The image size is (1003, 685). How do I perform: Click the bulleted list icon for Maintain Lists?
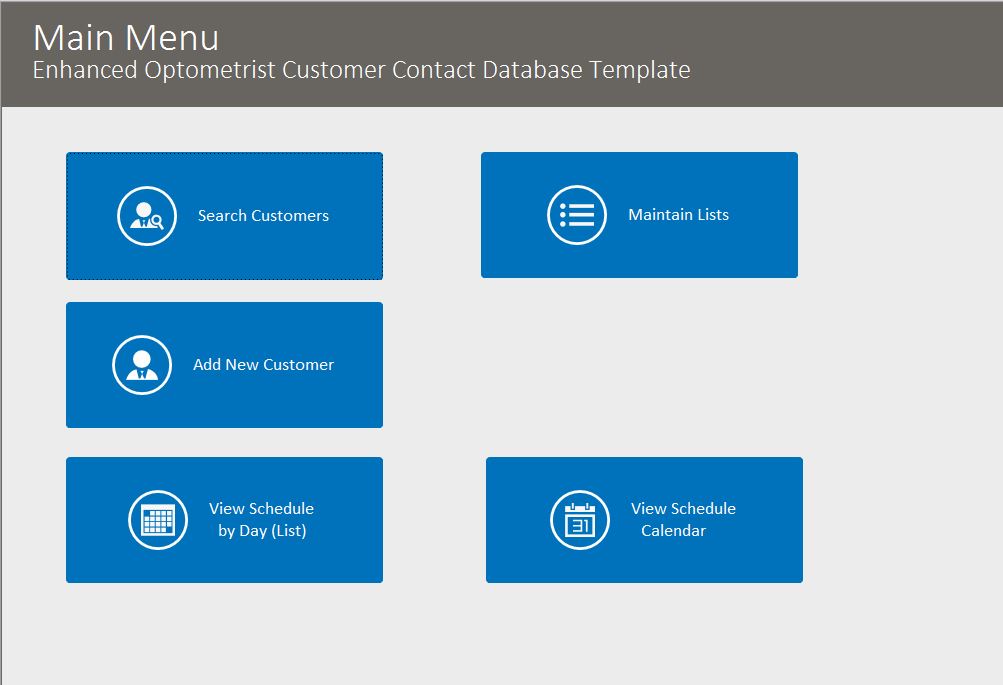click(576, 215)
